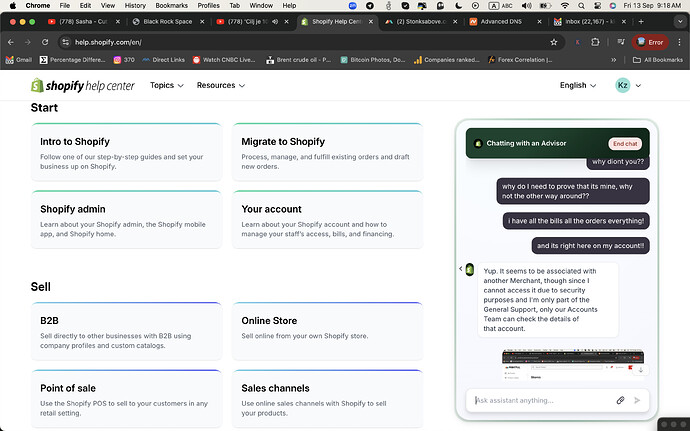Open the Forex Correlation bookmark
The height and width of the screenshot is (431, 690).
point(521,60)
